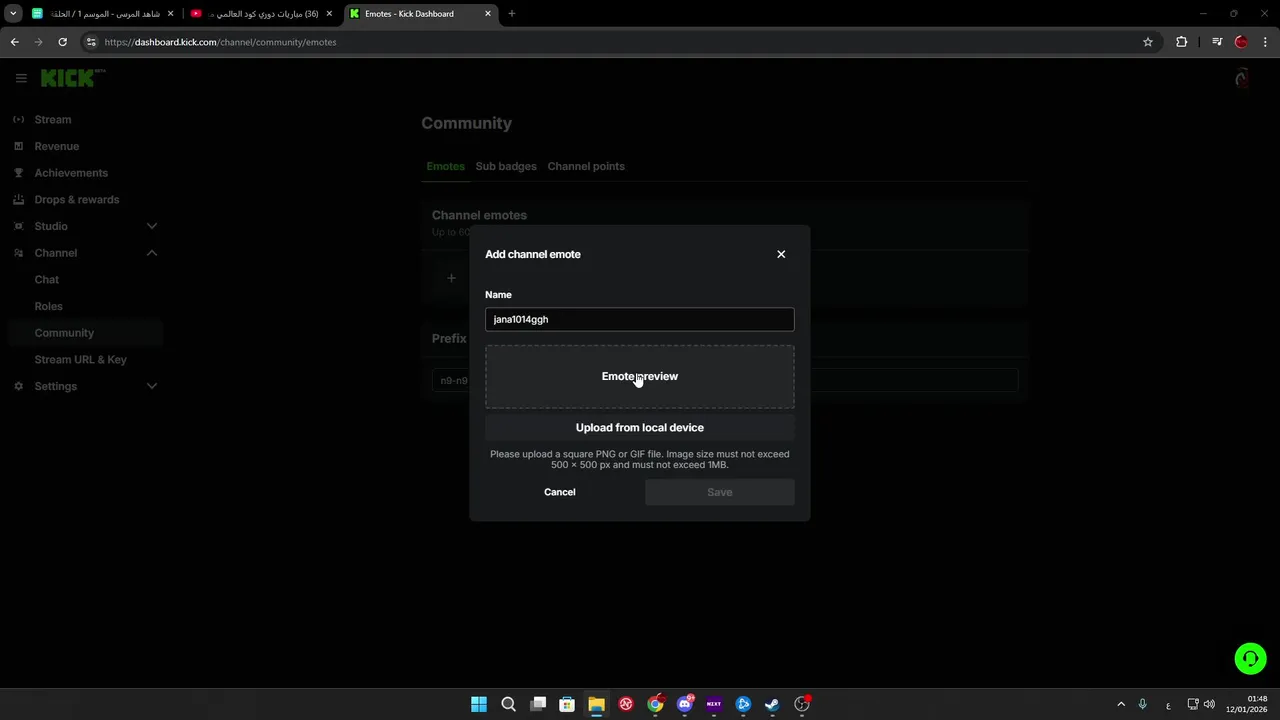Open a new browser tab
The image size is (1280, 720).
512,14
